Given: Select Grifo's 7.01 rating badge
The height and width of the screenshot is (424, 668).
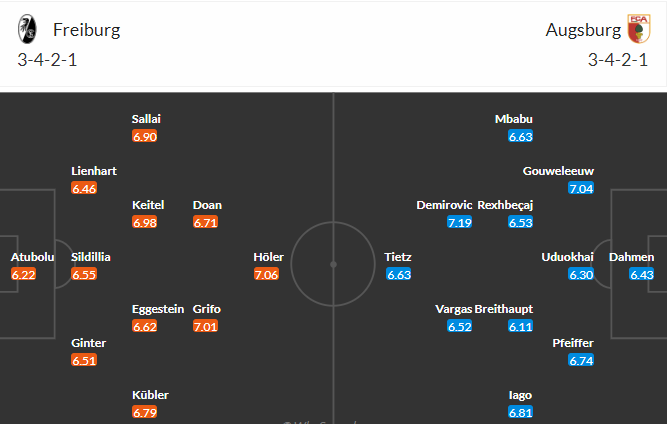Looking at the screenshot, I should pyautogui.click(x=205, y=326).
